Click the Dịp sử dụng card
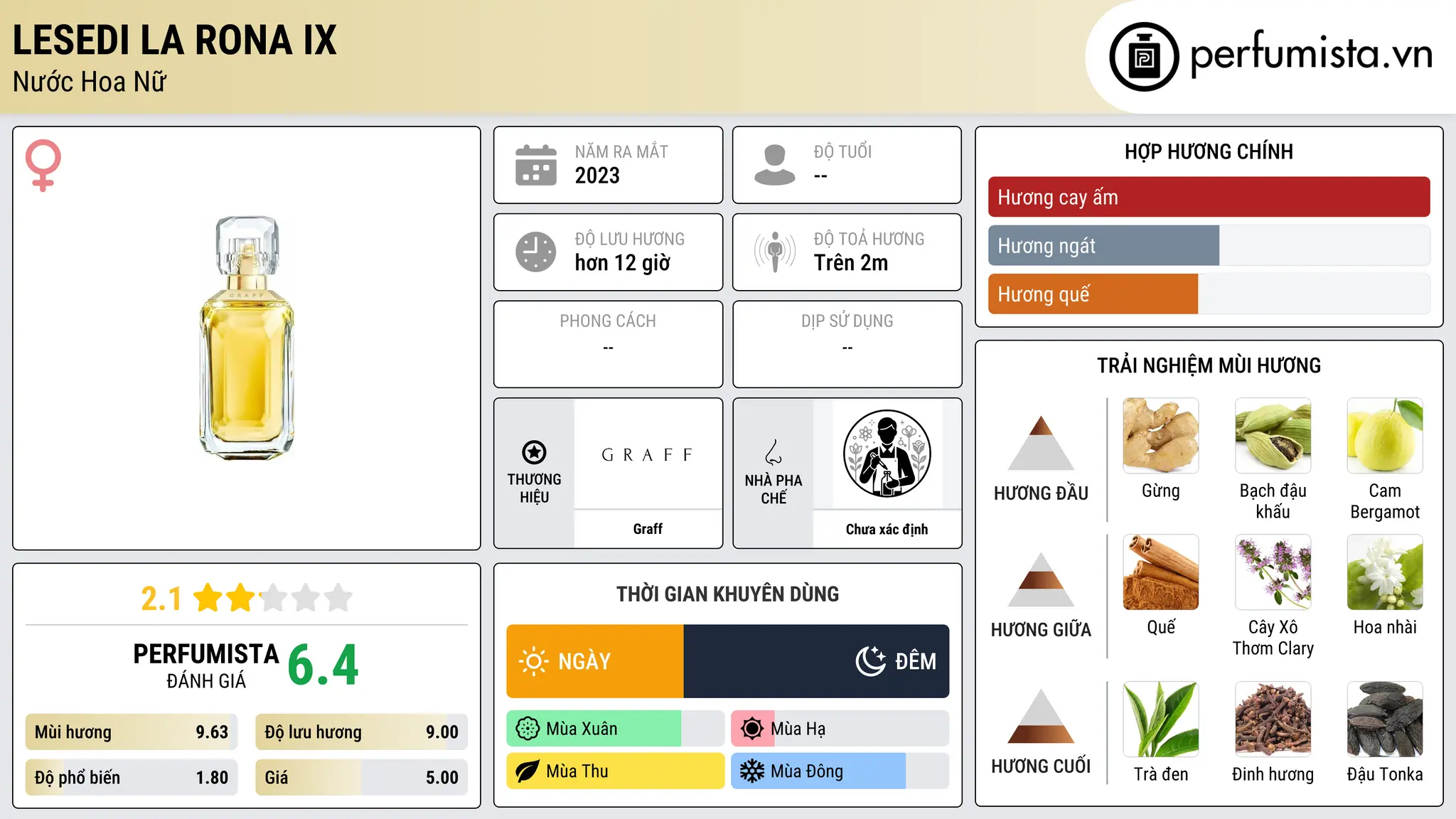The width and height of the screenshot is (1456, 819). 847,344
